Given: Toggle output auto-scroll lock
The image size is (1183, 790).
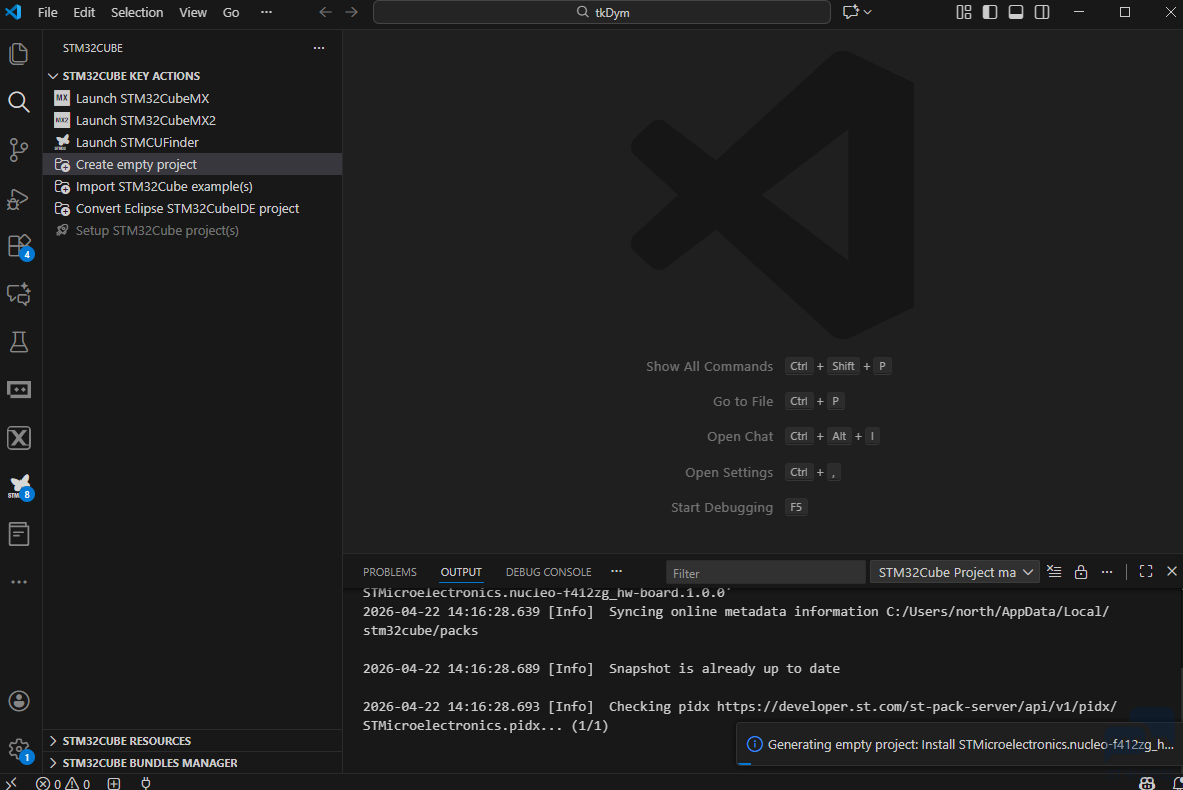Looking at the screenshot, I should [1080, 572].
